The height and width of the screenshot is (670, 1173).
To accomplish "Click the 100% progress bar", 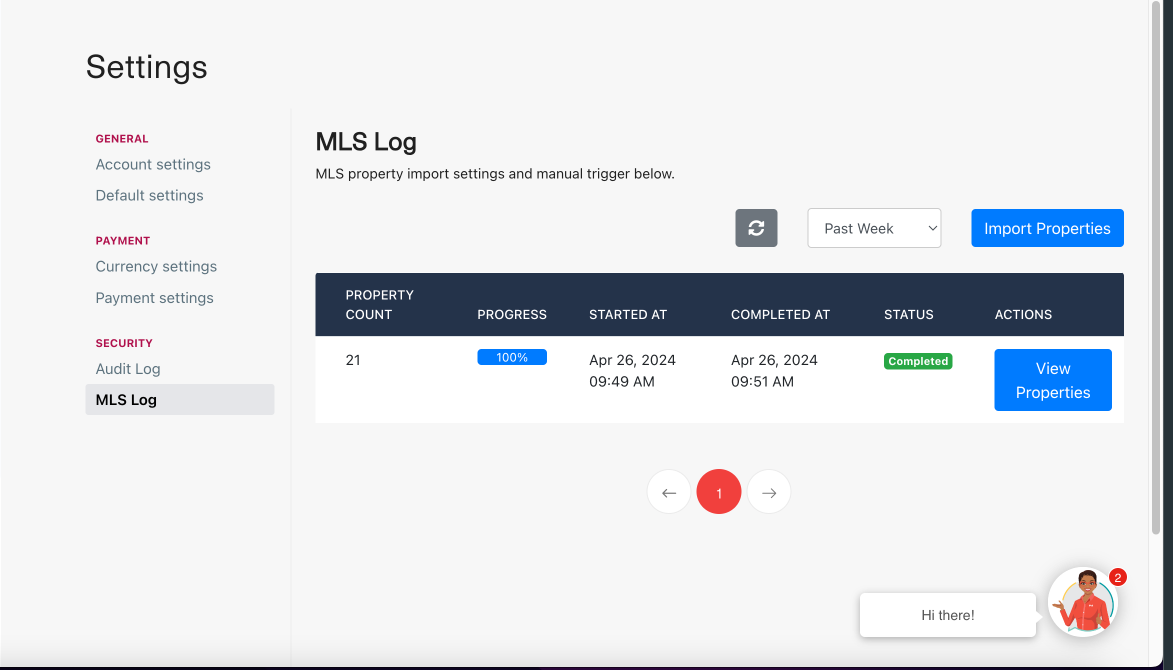I will (511, 357).
